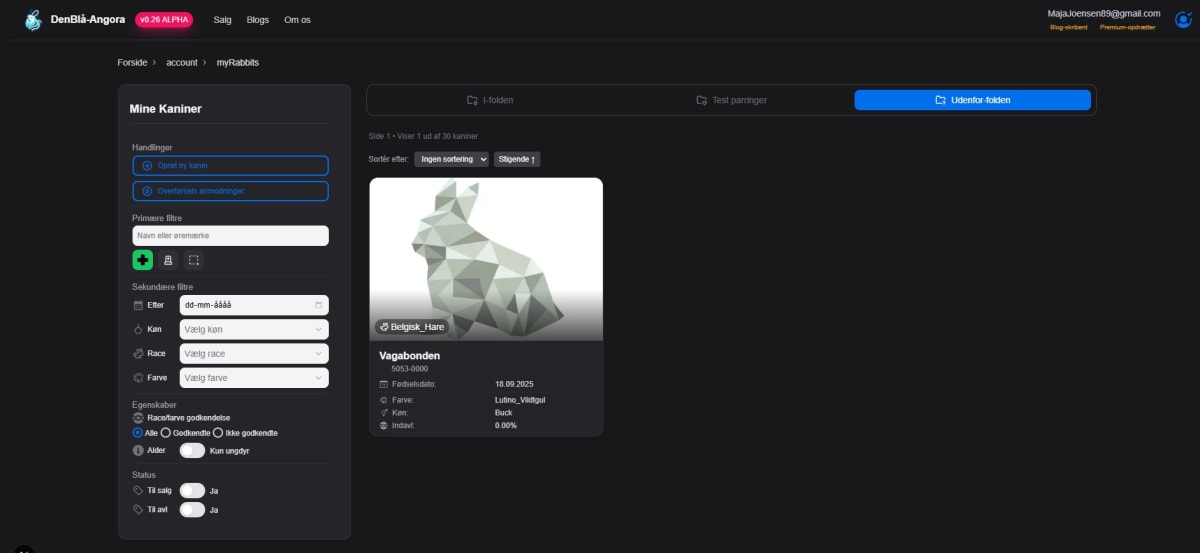
Task: Click the Belgisk_Hare breed badge
Action: 412,327
